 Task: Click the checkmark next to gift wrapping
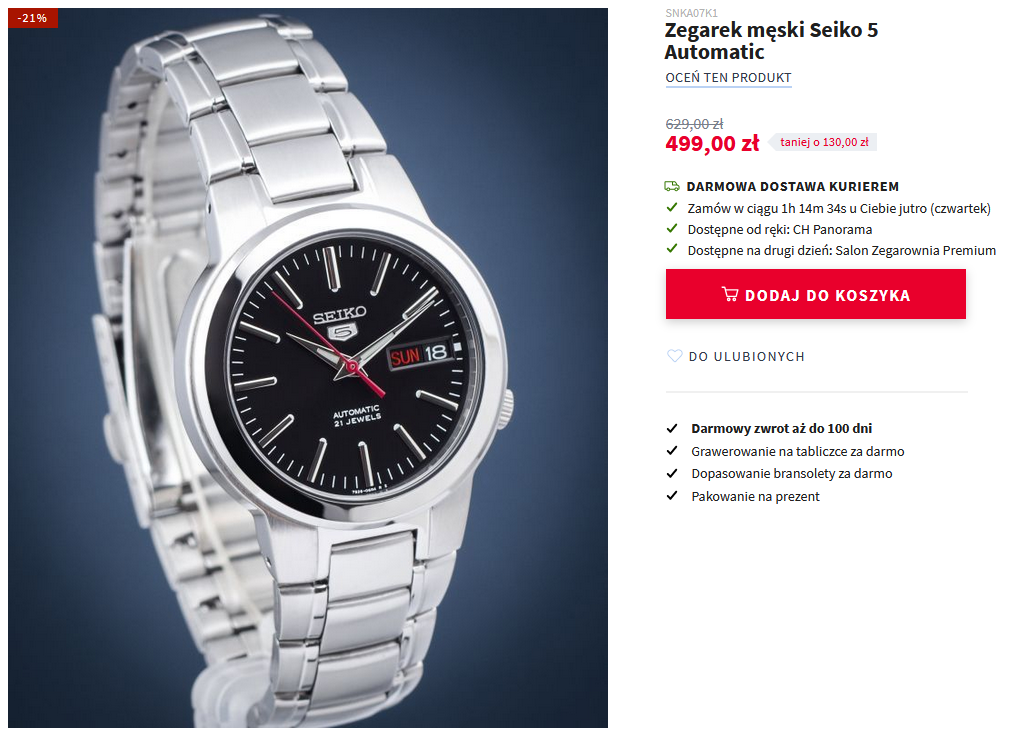point(672,496)
